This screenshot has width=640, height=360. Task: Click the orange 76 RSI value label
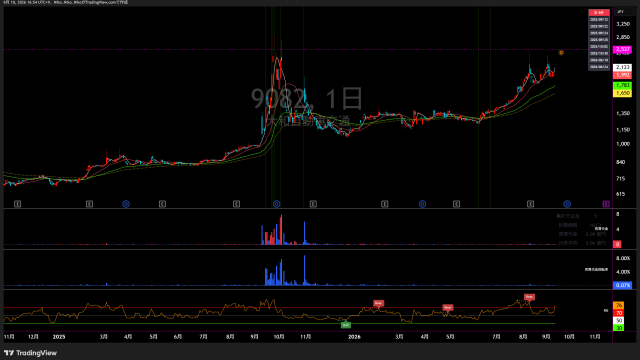point(619,306)
